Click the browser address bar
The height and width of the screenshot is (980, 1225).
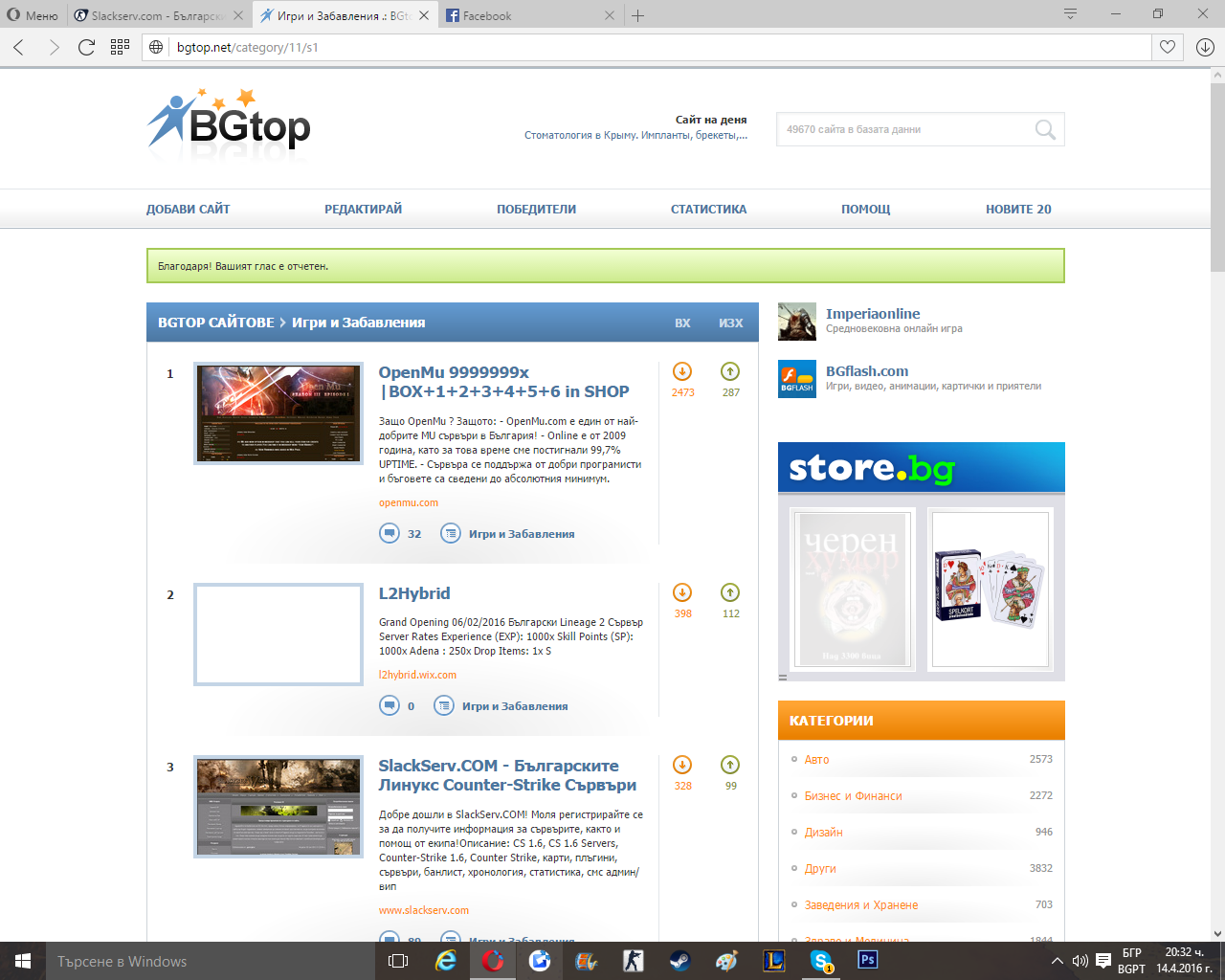646,47
